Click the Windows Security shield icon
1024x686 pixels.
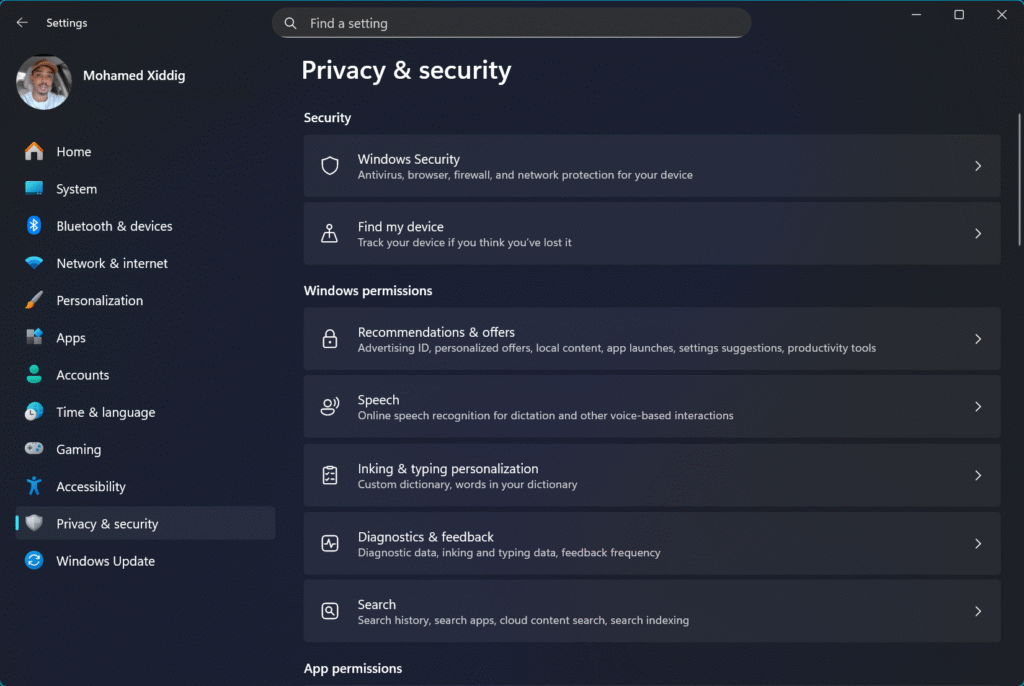tap(330, 166)
